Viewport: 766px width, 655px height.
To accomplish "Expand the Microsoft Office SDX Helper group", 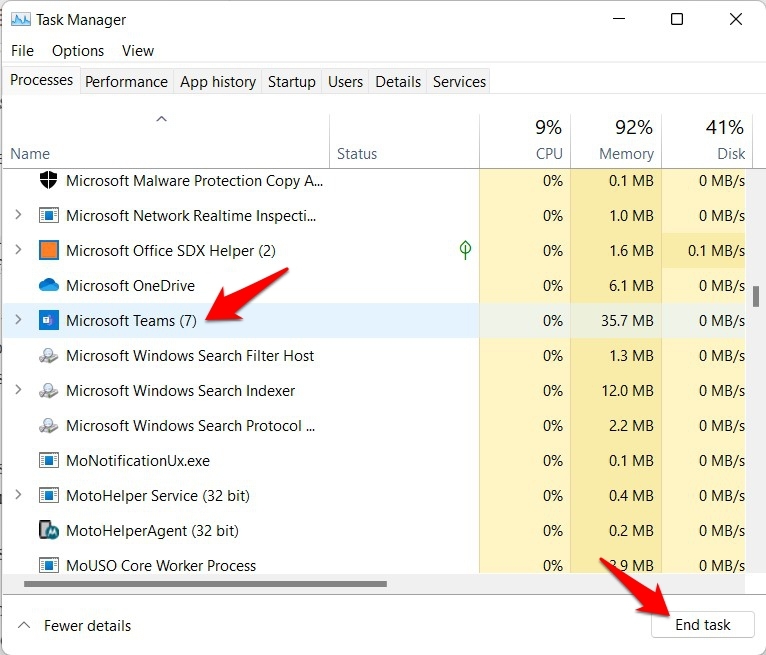I will [x=18, y=251].
